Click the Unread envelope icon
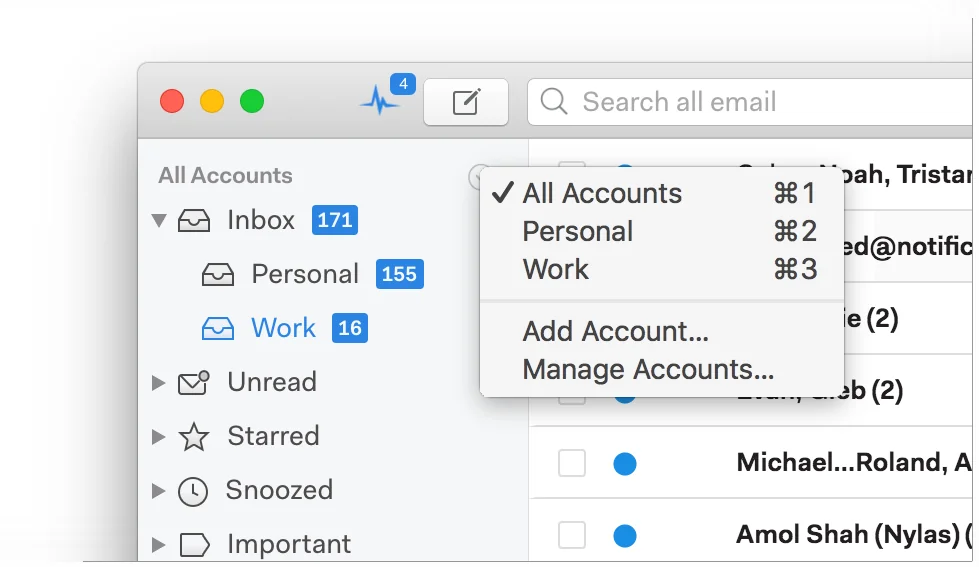This screenshot has width=979, height=567. pos(194,383)
